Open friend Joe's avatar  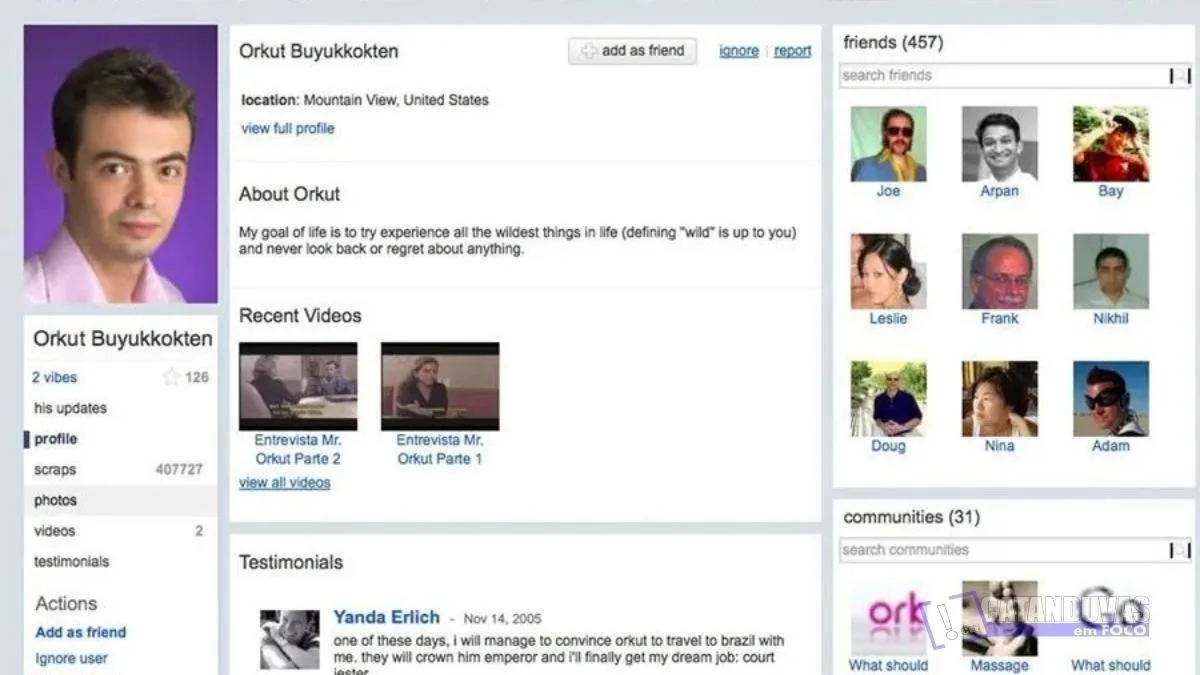889,144
